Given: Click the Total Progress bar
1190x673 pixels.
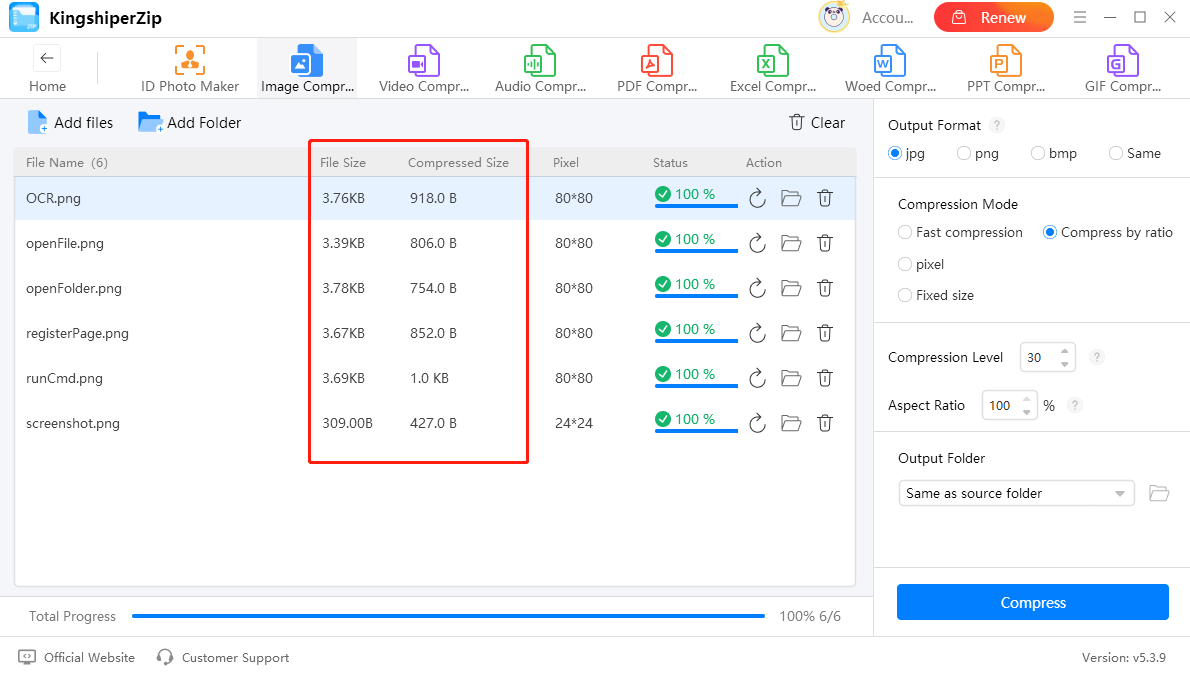Looking at the screenshot, I should [448, 617].
